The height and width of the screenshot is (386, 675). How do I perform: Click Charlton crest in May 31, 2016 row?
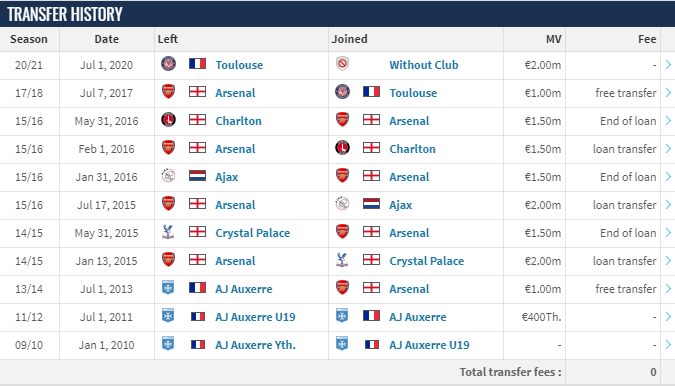(x=168, y=120)
